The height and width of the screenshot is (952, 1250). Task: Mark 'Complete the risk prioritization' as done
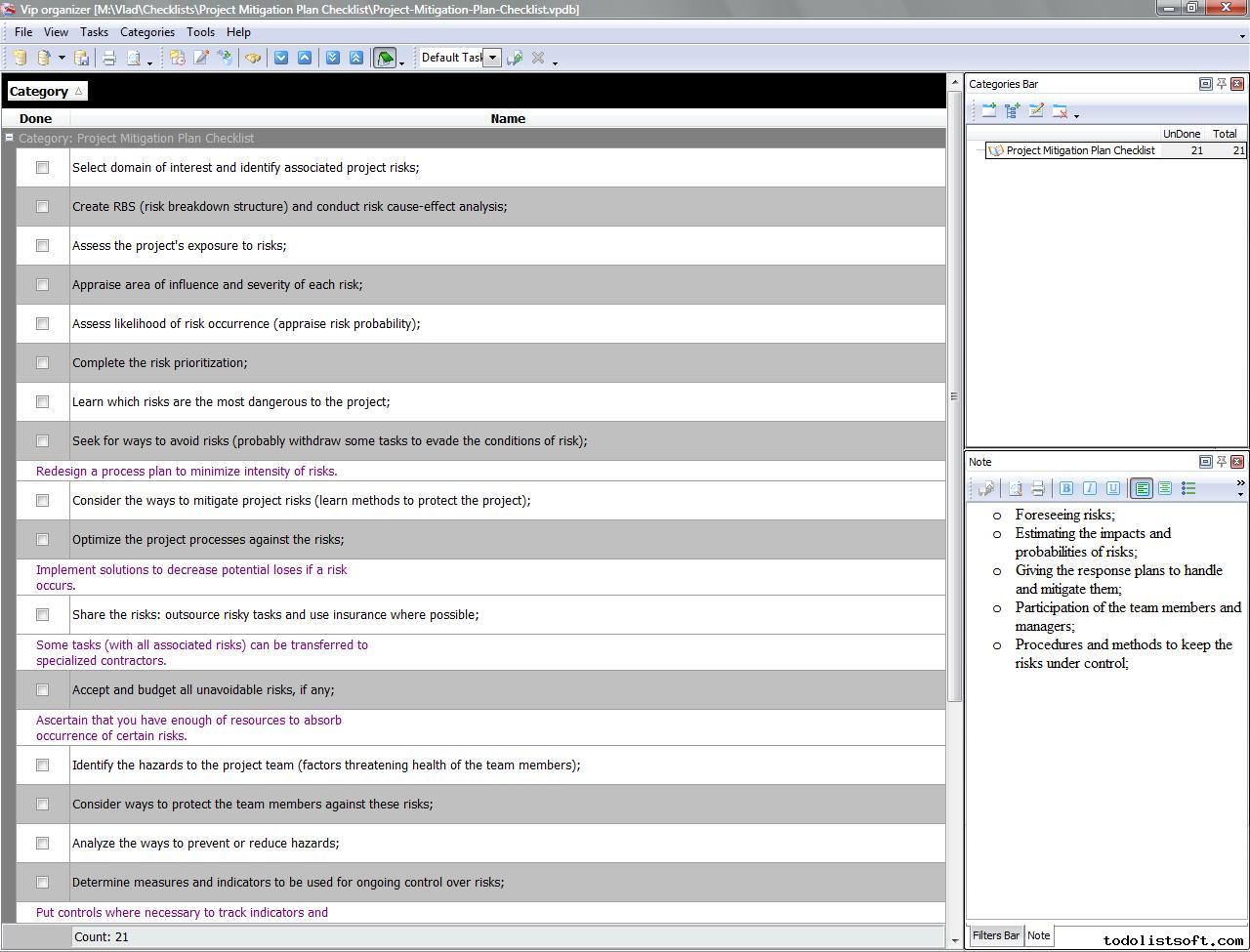pyautogui.click(x=42, y=363)
